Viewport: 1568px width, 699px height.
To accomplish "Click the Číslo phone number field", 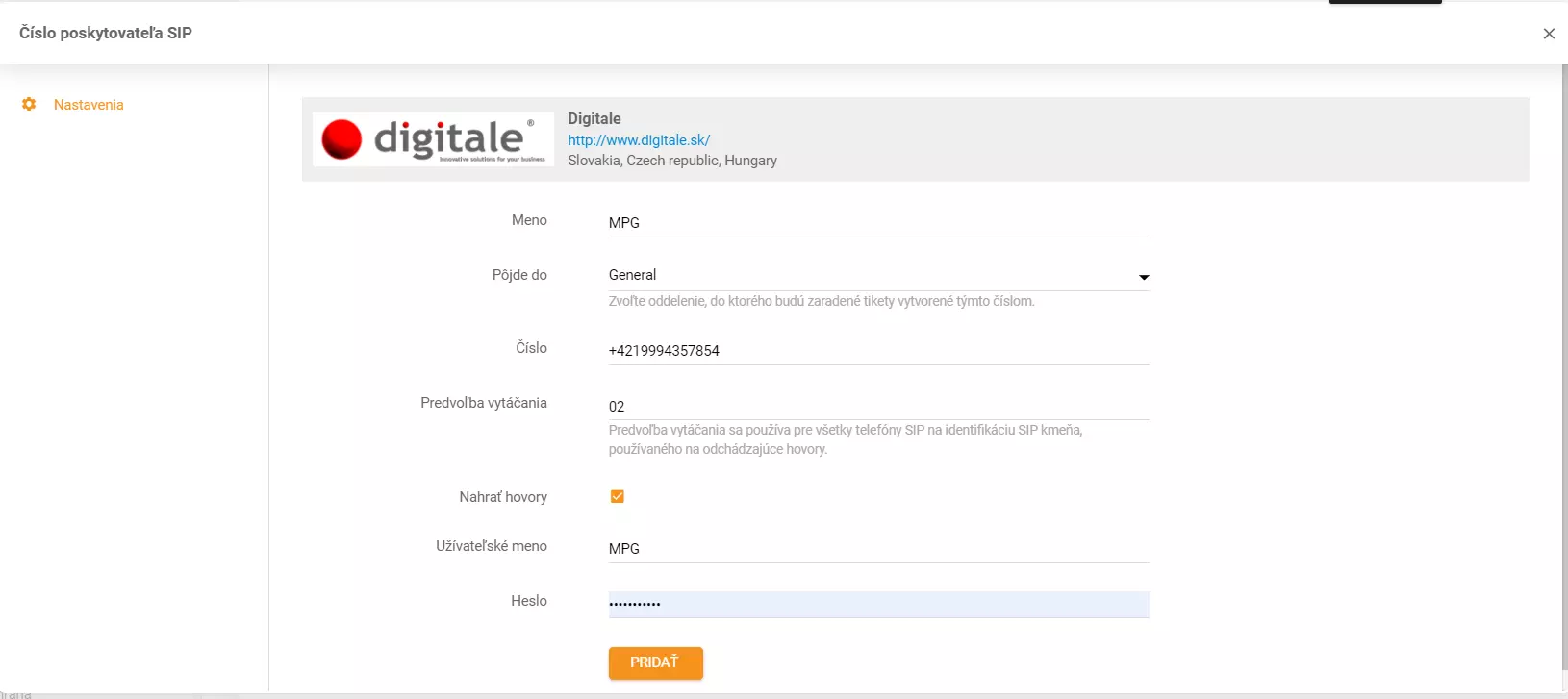I will click(x=877, y=350).
